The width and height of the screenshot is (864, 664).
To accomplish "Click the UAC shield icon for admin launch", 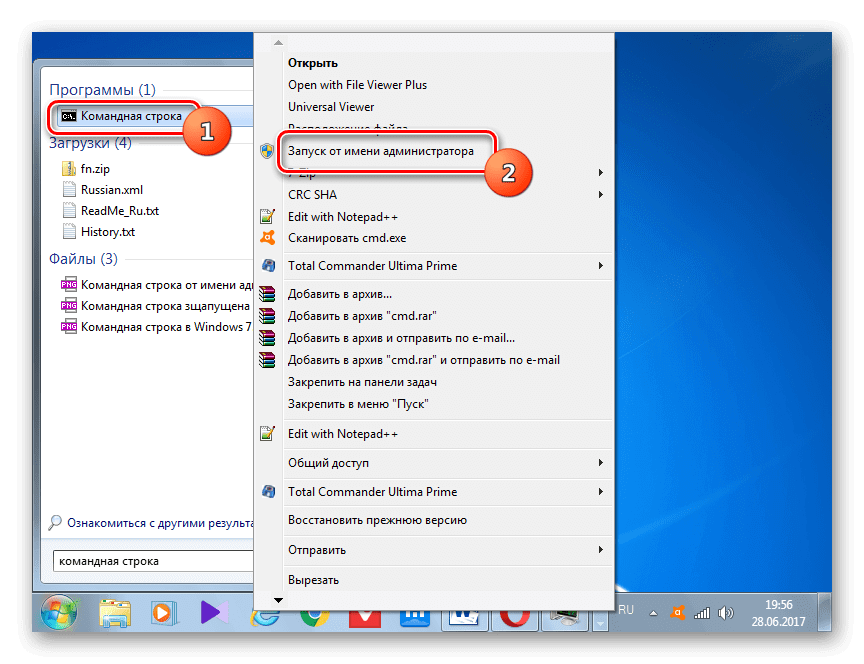I will pyautogui.click(x=267, y=151).
